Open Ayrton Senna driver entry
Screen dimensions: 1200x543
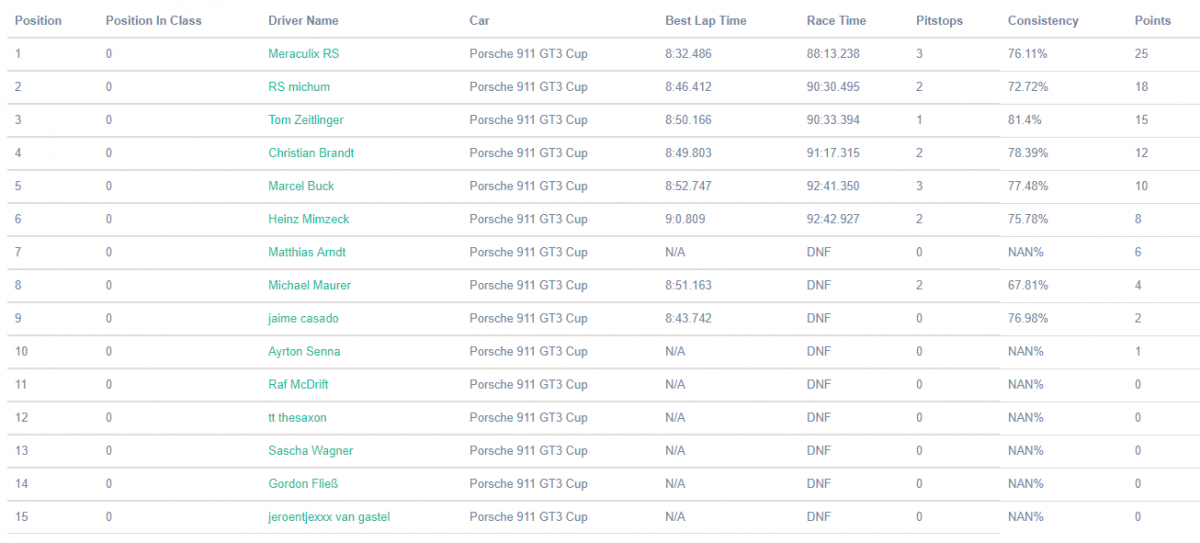click(x=304, y=351)
